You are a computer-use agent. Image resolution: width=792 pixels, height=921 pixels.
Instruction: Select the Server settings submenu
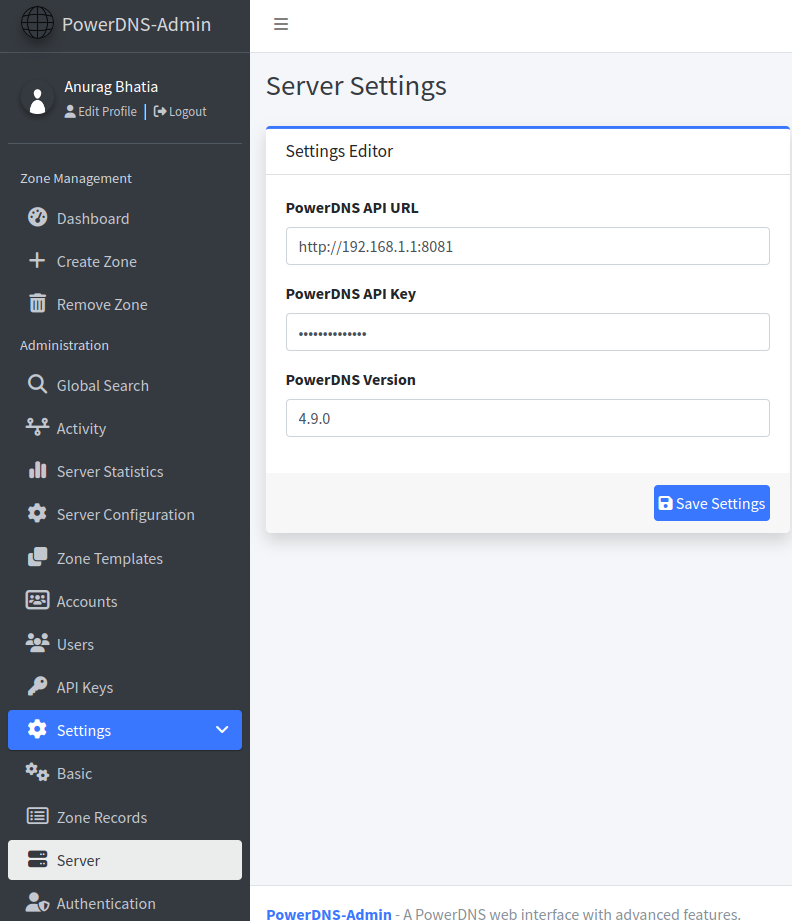click(x=125, y=860)
